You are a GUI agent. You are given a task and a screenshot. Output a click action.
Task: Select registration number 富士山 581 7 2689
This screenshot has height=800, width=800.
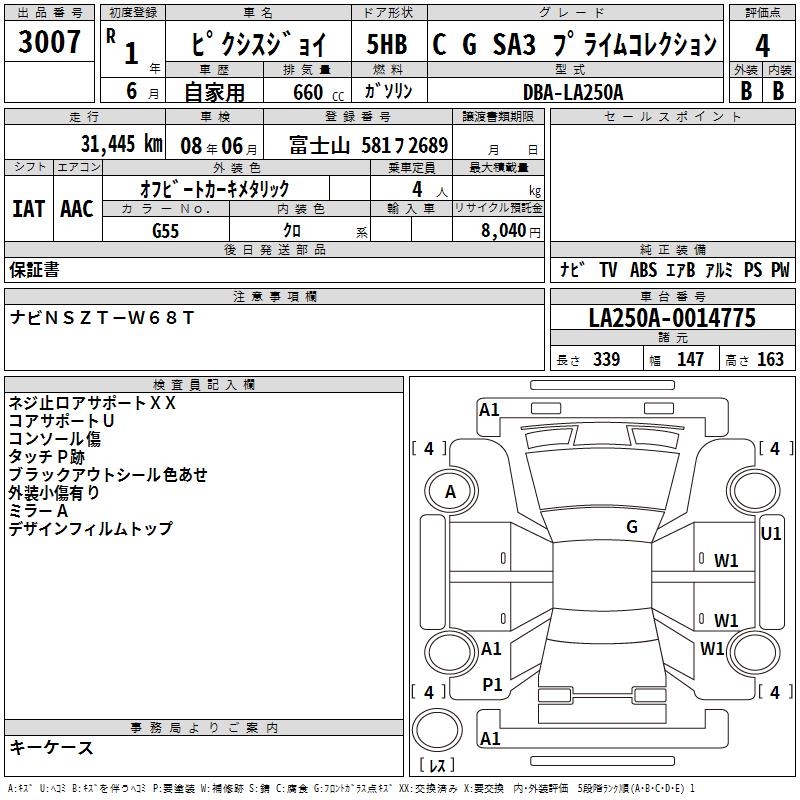point(368,145)
